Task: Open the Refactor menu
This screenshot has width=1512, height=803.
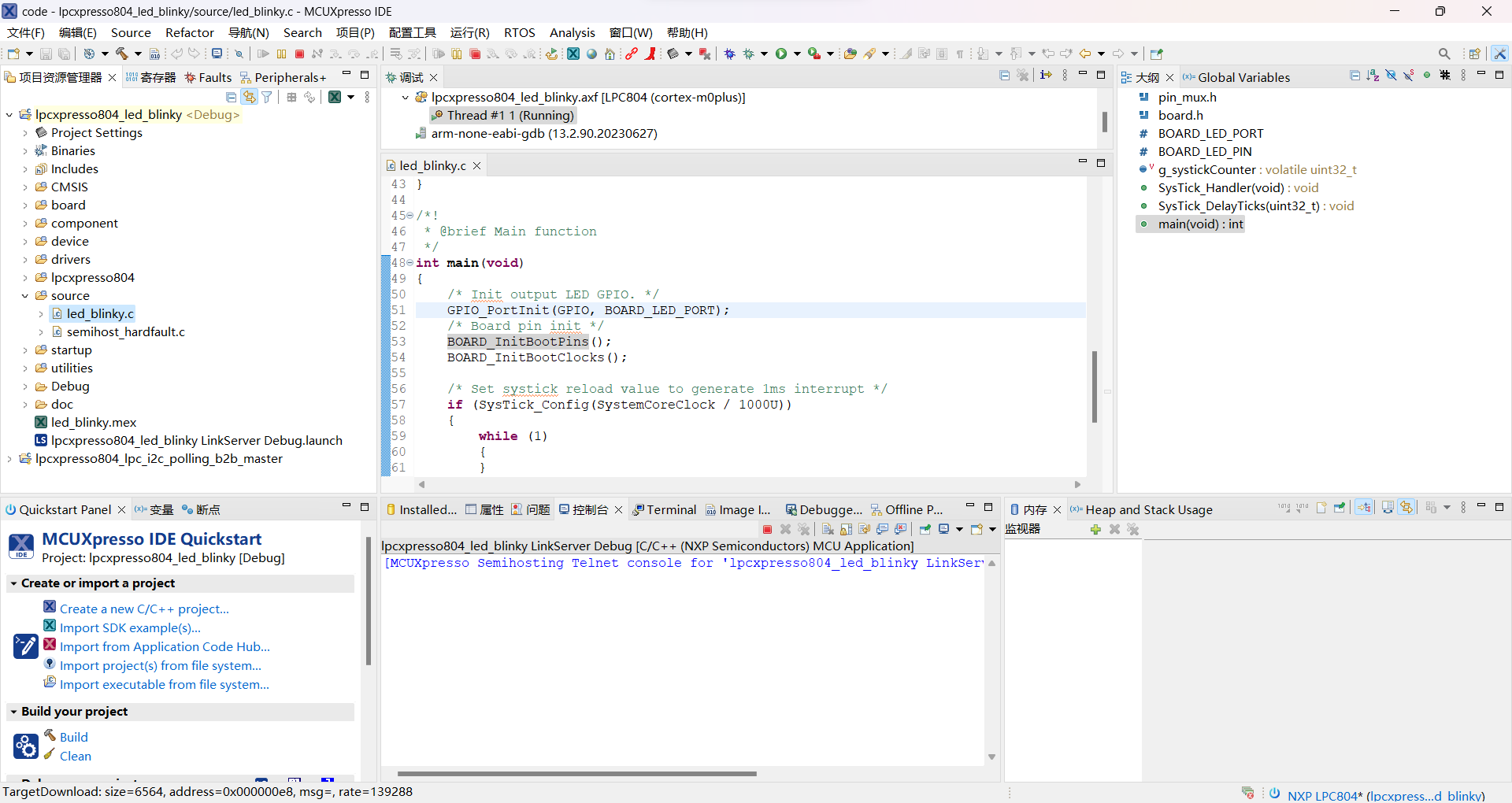Action: pyautogui.click(x=190, y=32)
